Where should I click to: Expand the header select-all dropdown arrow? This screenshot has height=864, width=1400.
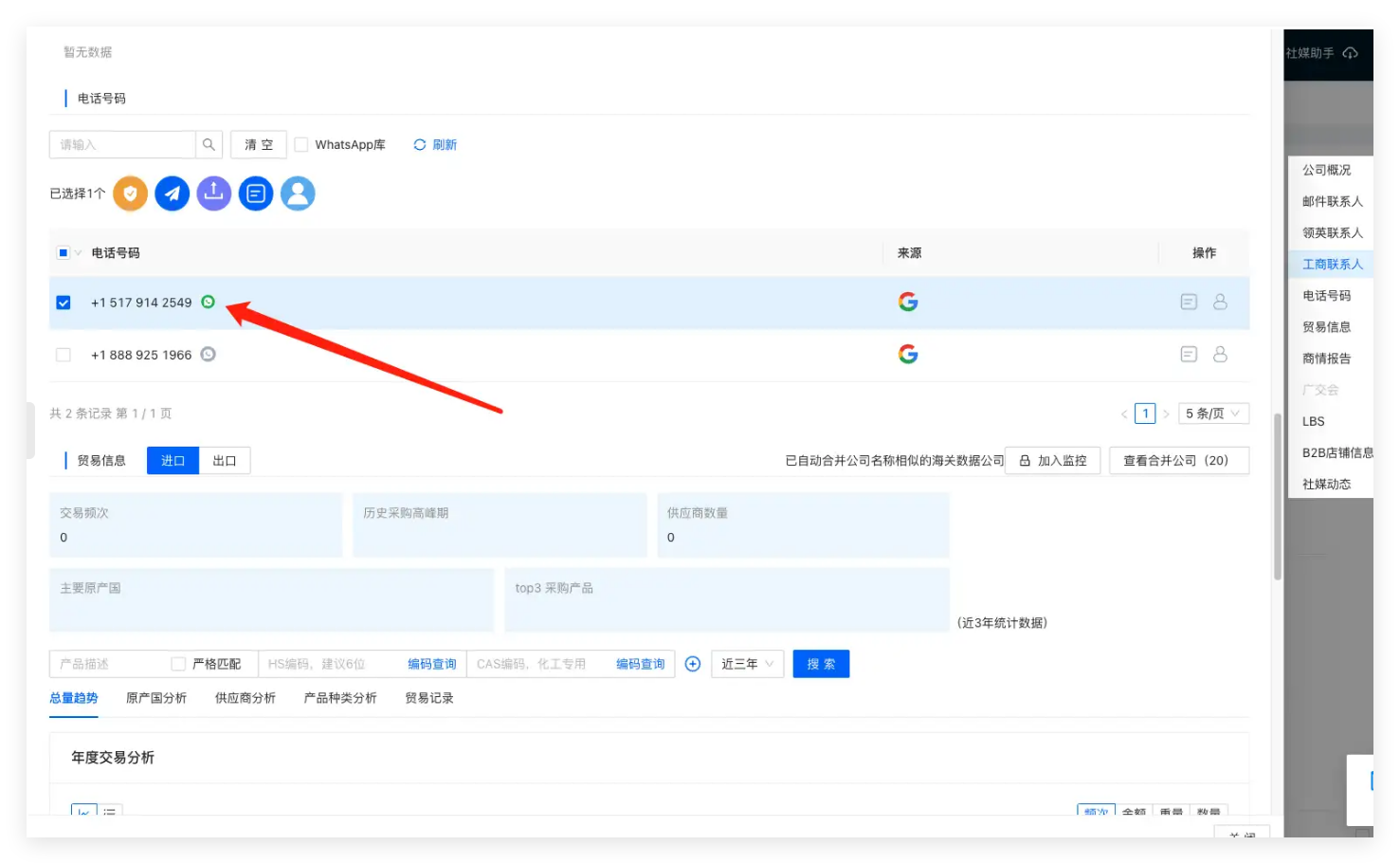point(78,253)
